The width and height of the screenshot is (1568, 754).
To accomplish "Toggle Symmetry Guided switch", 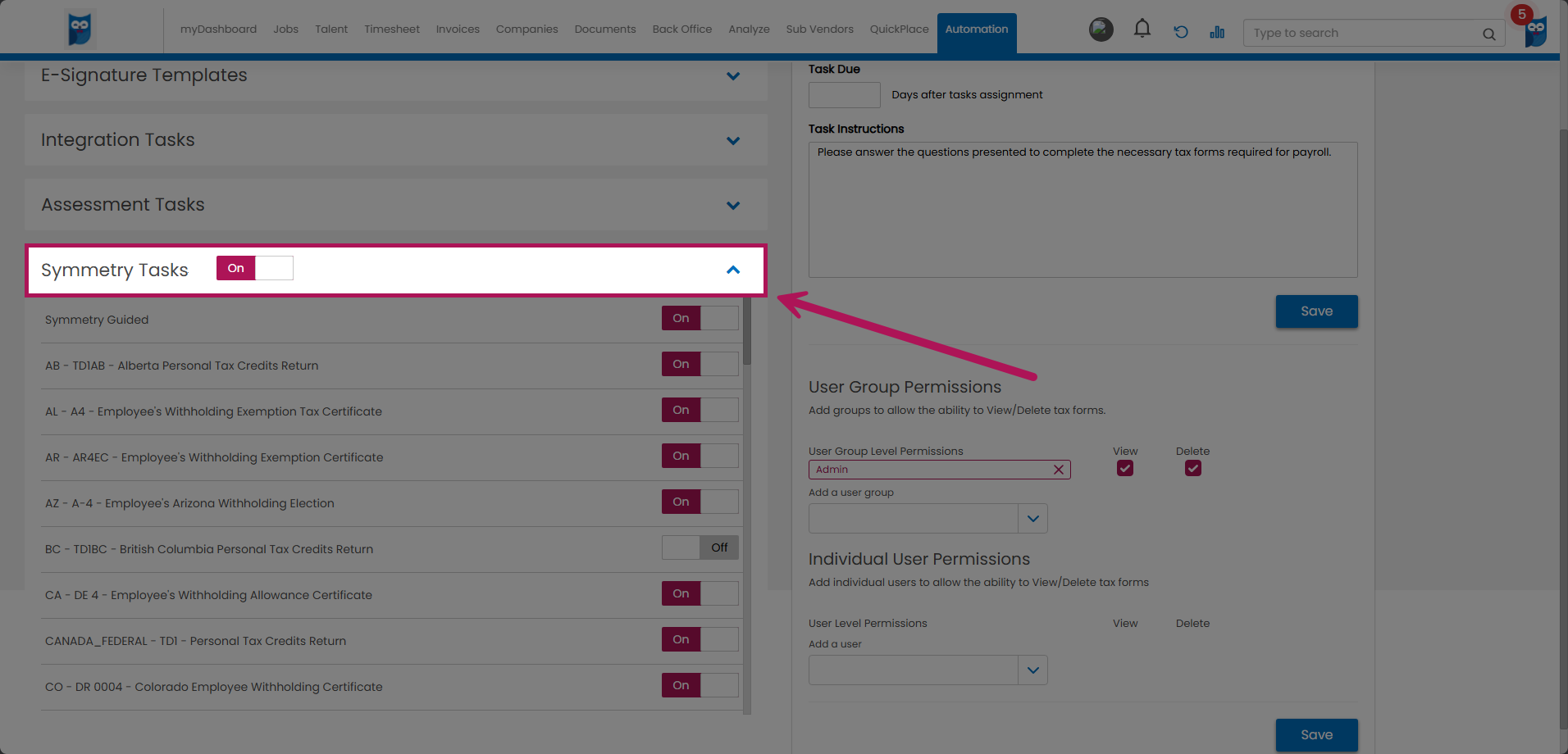I will point(700,318).
